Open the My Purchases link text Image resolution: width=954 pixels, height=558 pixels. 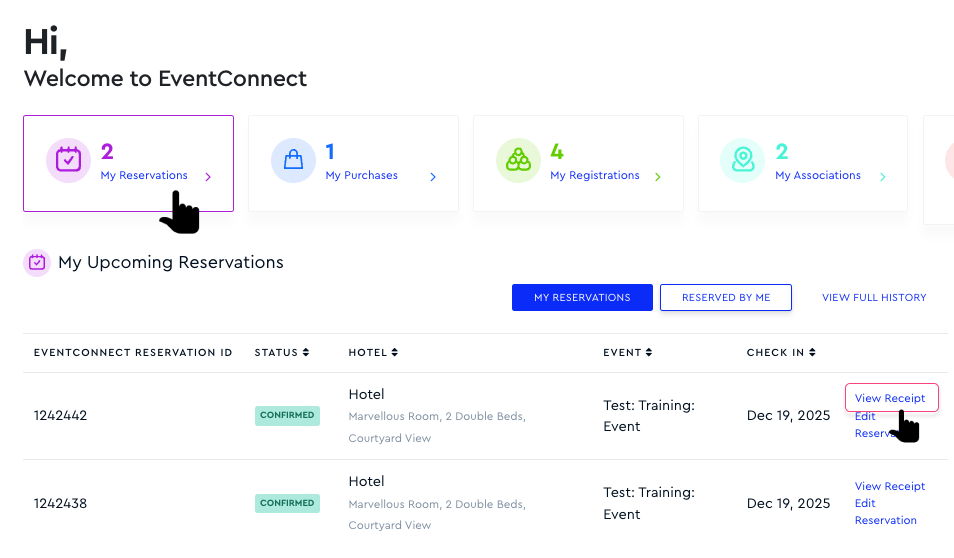[x=361, y=176]
